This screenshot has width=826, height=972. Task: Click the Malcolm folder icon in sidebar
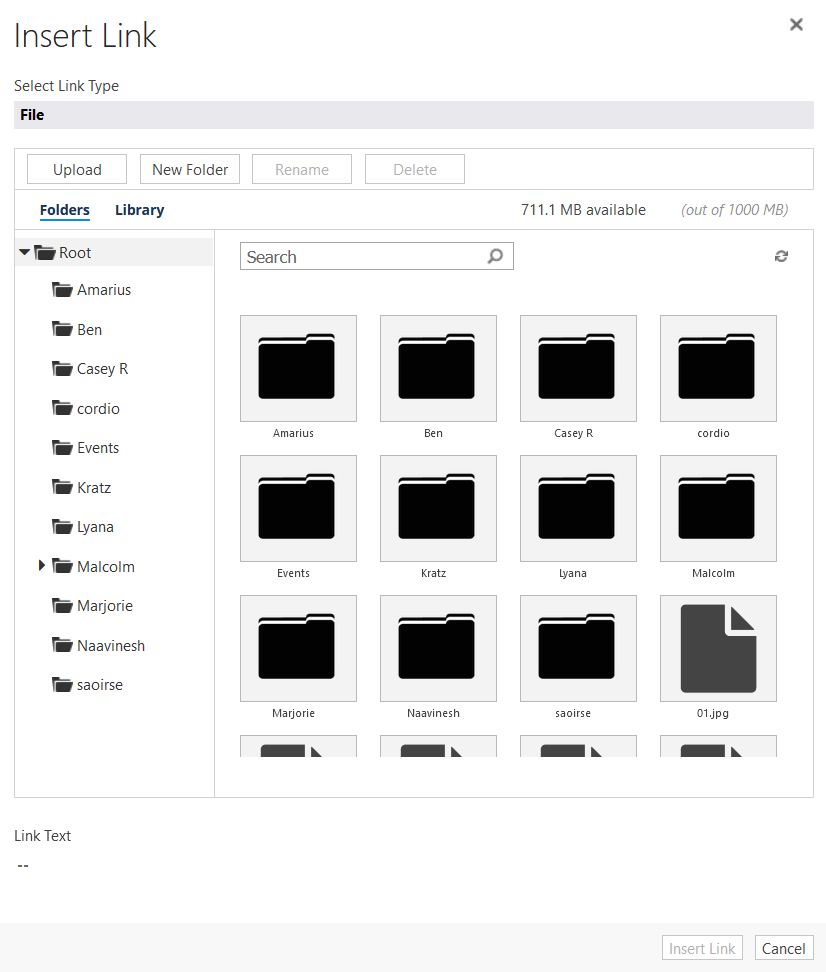point(61,566)
